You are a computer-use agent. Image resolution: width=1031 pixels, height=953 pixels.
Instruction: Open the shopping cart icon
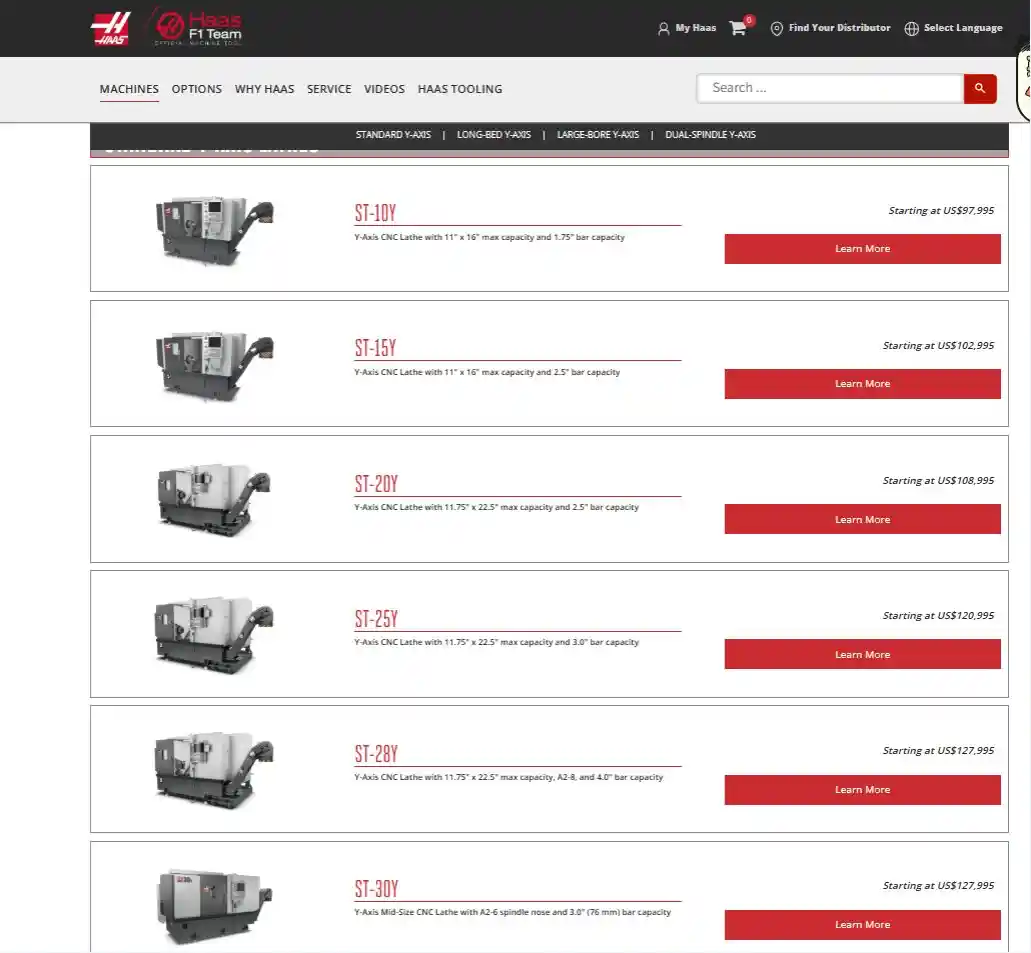738,28
